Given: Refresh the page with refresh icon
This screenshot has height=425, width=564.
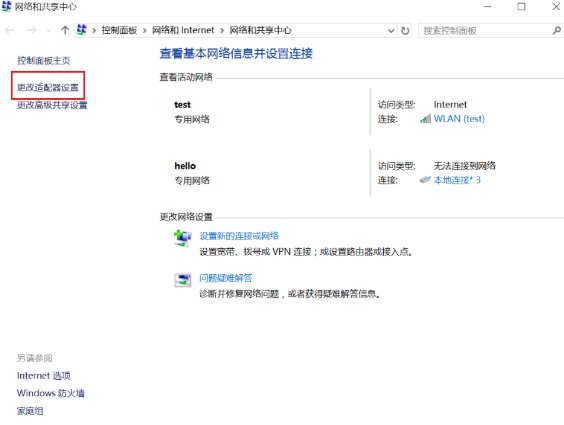Looking at the screenshot, I should tap(405, 31).
